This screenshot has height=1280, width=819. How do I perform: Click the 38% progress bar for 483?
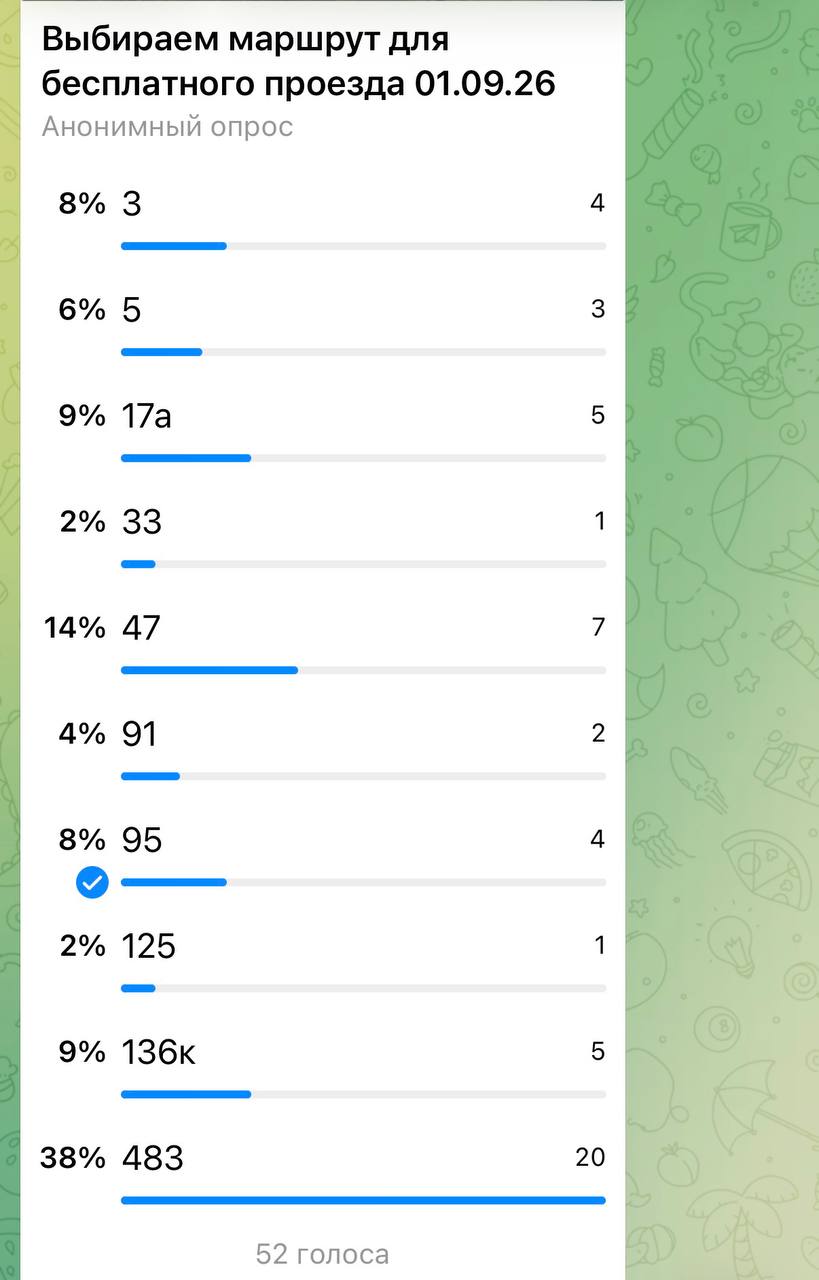363,1200
